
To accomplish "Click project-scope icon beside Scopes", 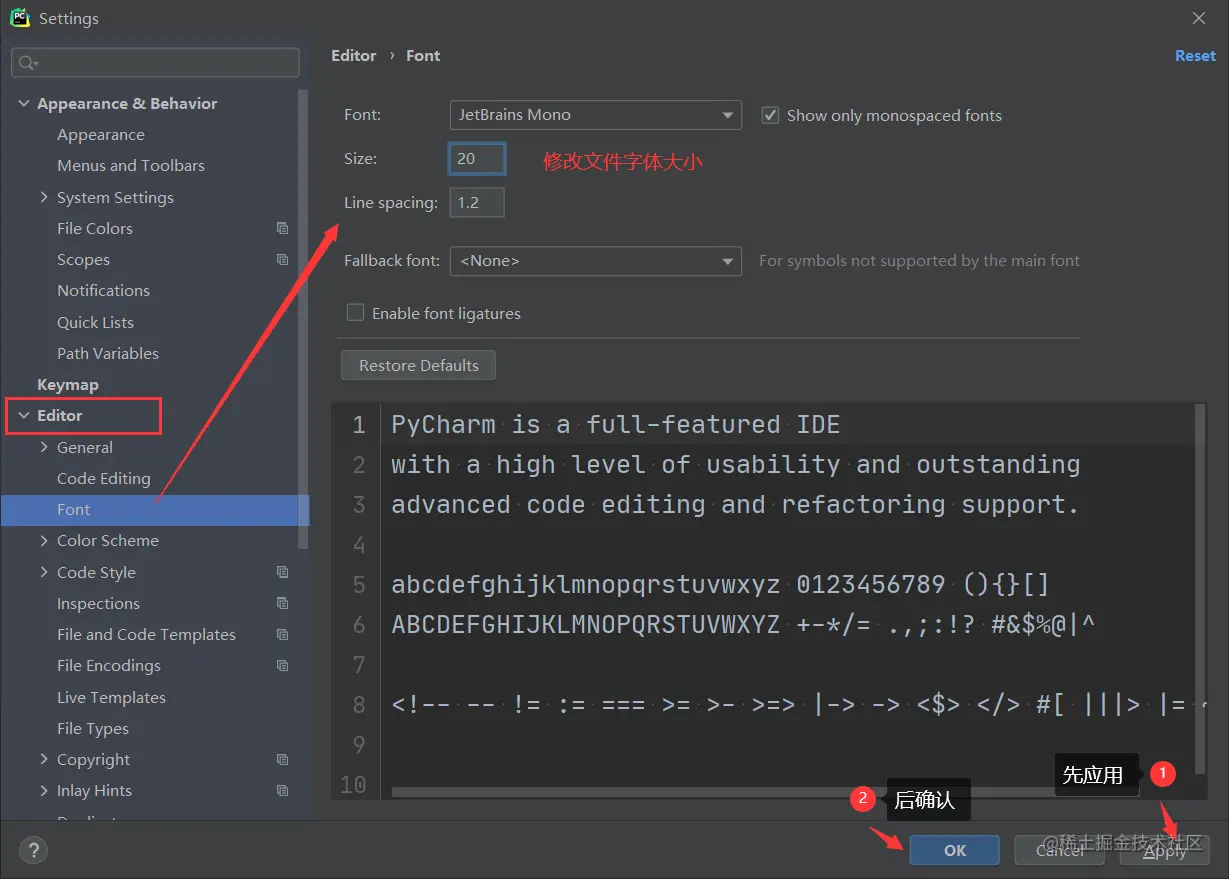I will click(x=282, y=259).
